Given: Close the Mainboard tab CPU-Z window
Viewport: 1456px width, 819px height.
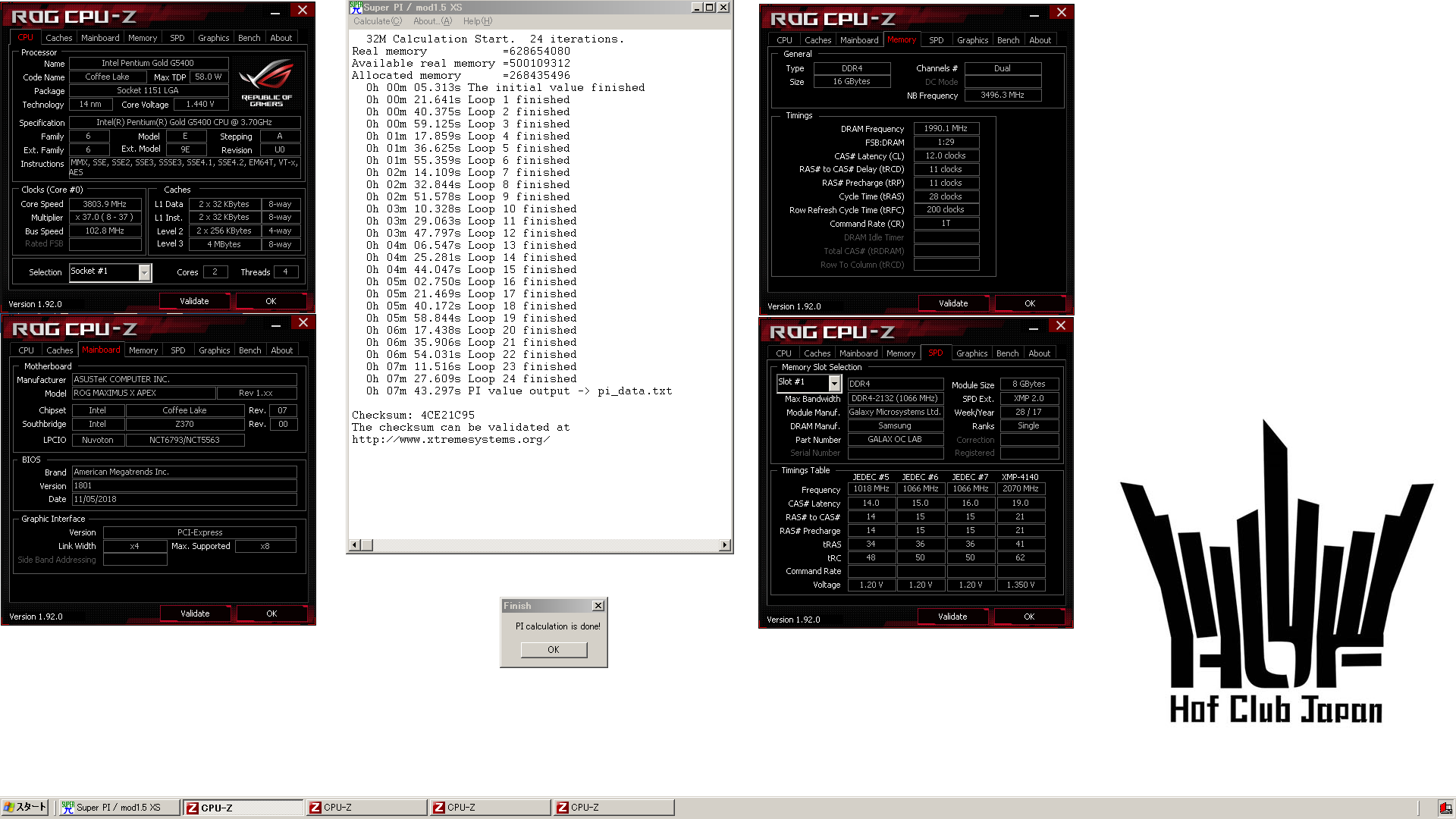Looking at the screenshot, I should point(303,322).
